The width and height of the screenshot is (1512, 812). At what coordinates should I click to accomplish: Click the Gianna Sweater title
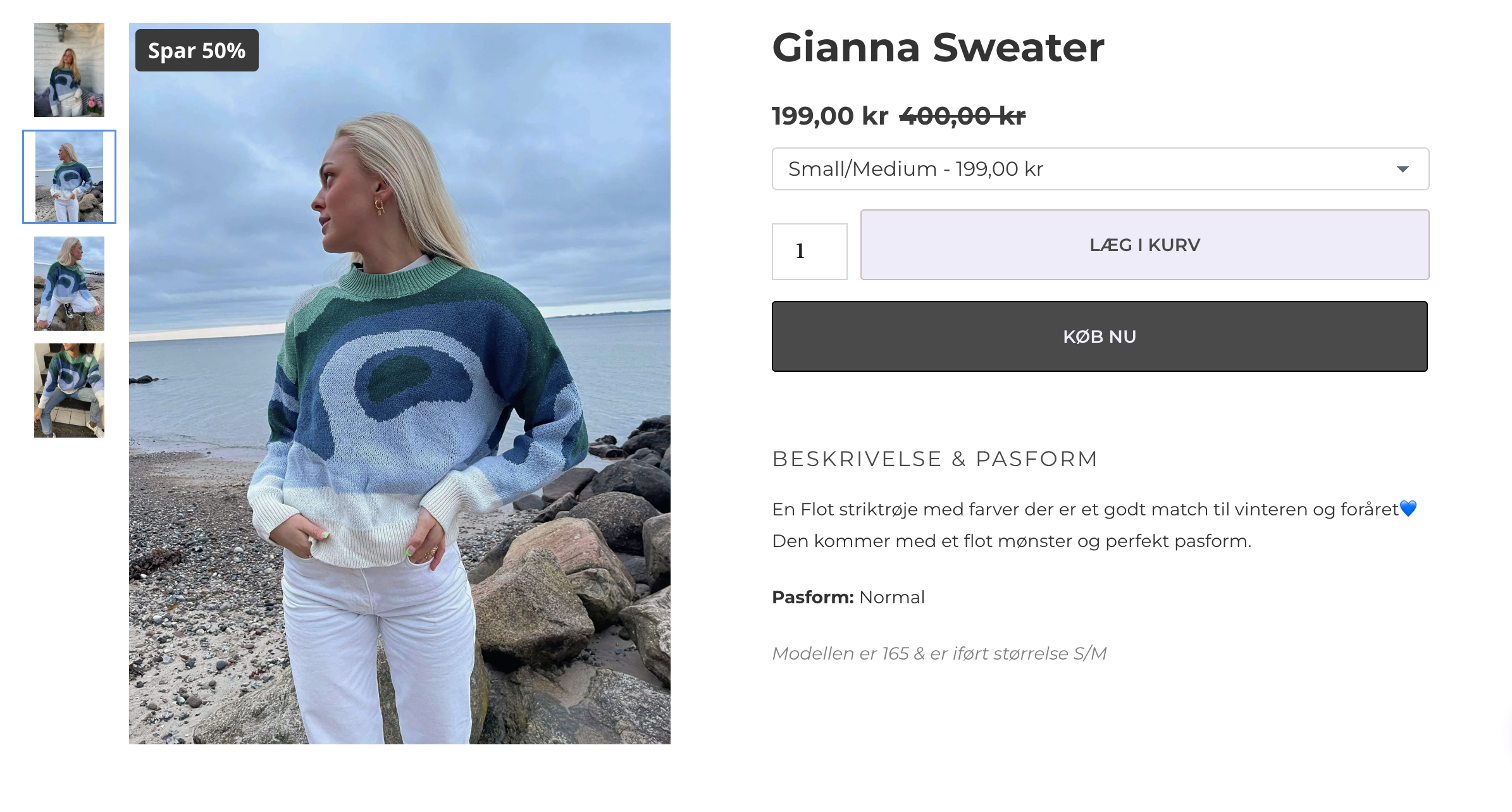[938, 47]
